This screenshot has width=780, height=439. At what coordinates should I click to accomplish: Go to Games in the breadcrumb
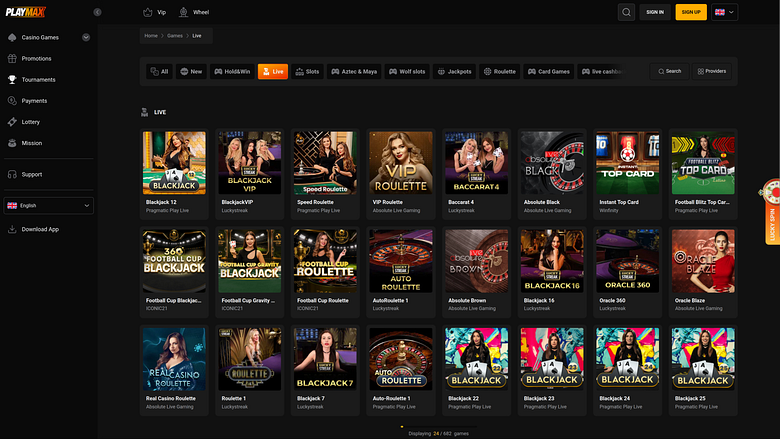point(175,36)
